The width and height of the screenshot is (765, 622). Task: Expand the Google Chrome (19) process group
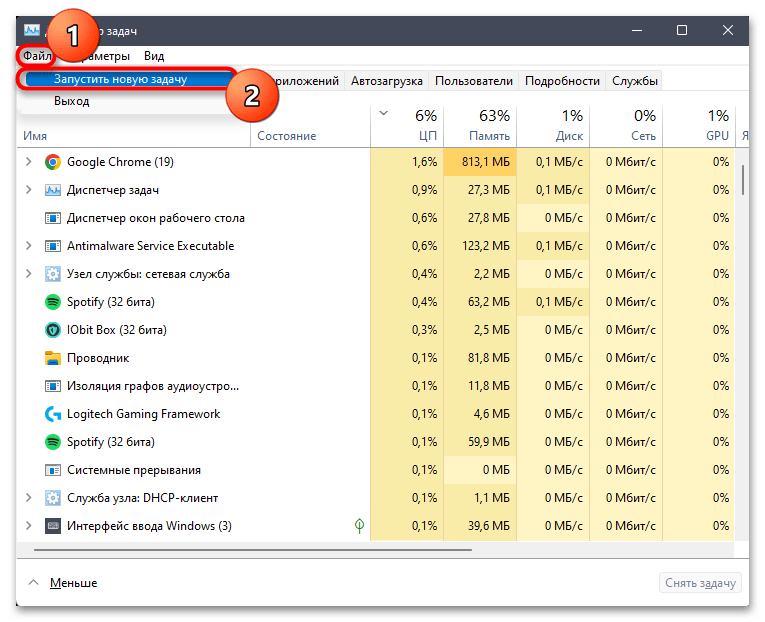tap(28, 161)
